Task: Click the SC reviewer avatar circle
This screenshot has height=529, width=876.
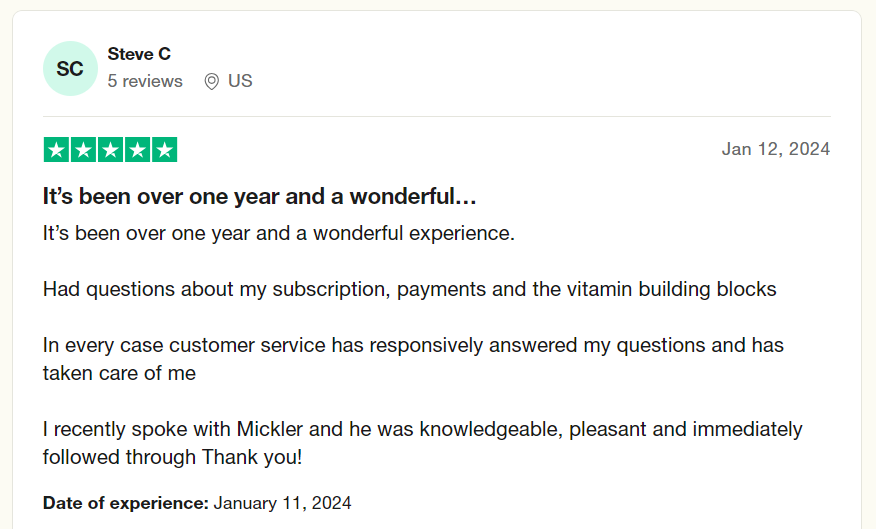Action: [70, 69]
